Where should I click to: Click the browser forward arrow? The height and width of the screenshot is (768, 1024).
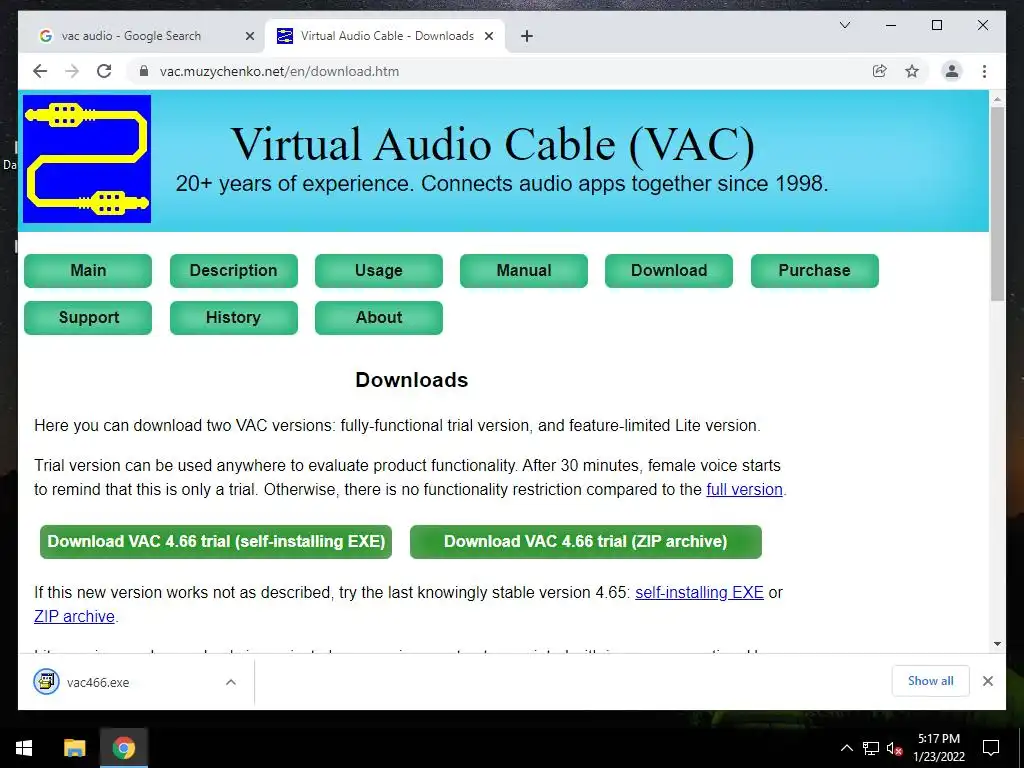point(72,71)
